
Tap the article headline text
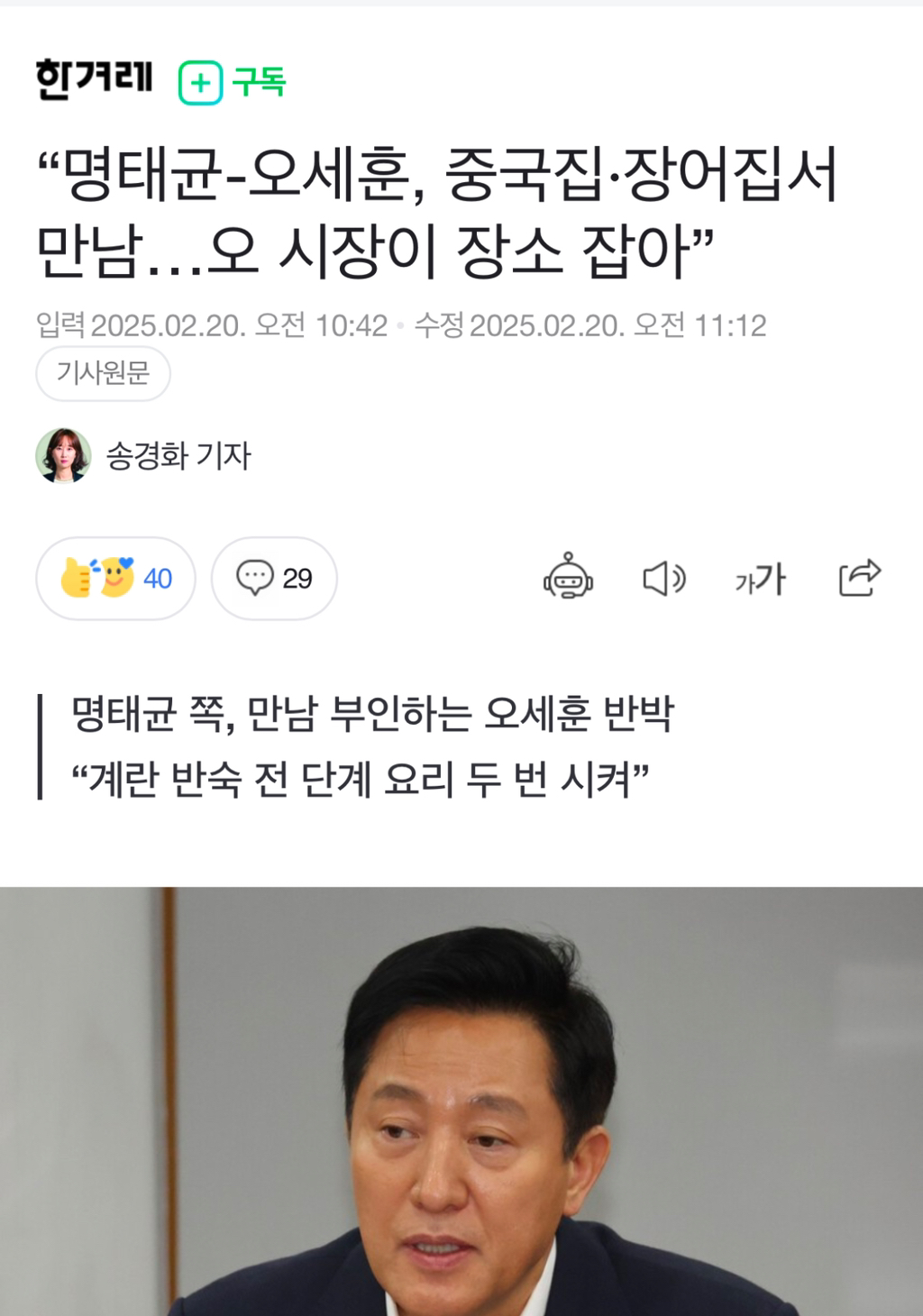(438, 212)
